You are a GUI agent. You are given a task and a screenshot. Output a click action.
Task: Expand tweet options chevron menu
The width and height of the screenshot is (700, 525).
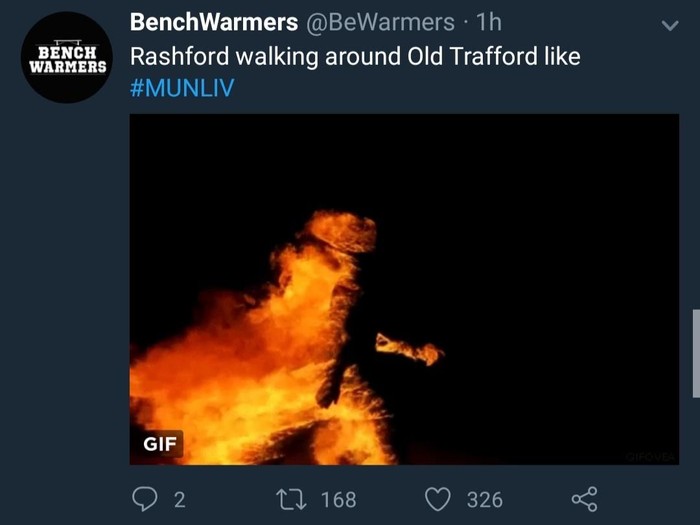pos(670,25)
